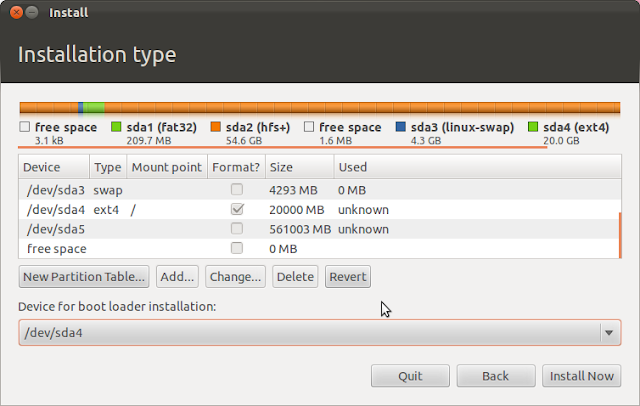Viewport: 640px width, 406px height.
Task: Toggle format checkbox for /dev/sda5
Action: [x=237, y=229]
